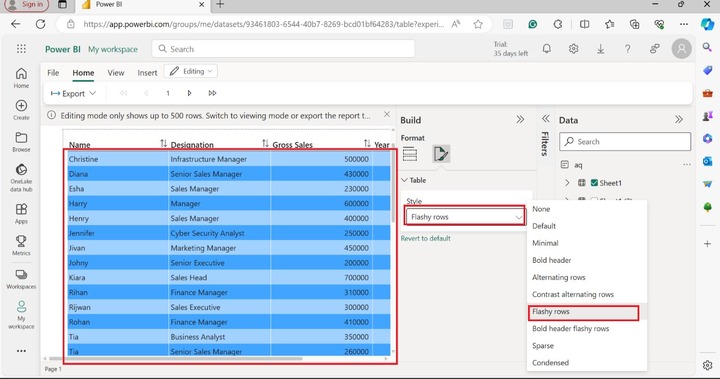This screenshot has width=720, height=379.
Task: Open Apps in left sidebar
Action: pos(21,214)
